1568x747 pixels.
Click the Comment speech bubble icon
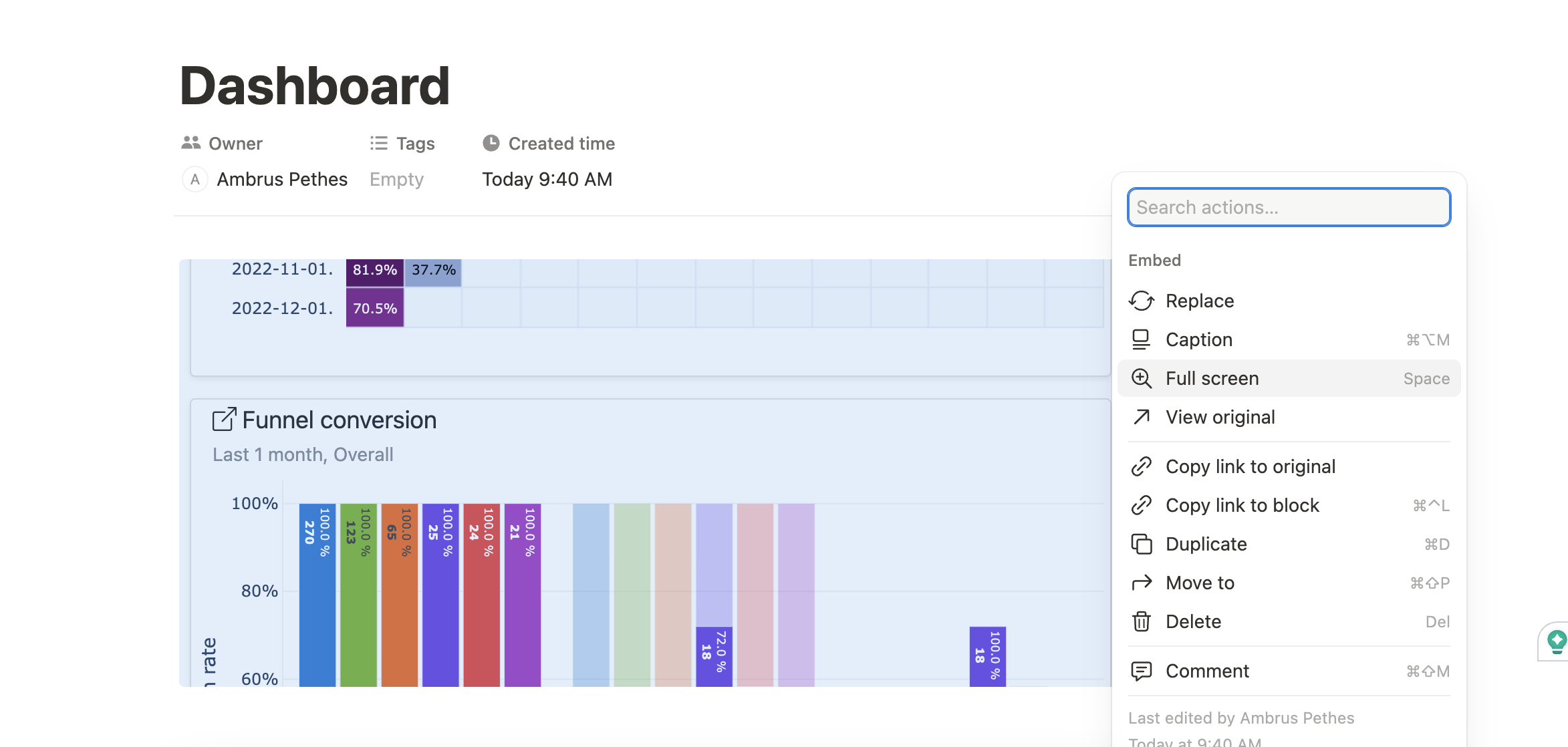(1142, 671)
